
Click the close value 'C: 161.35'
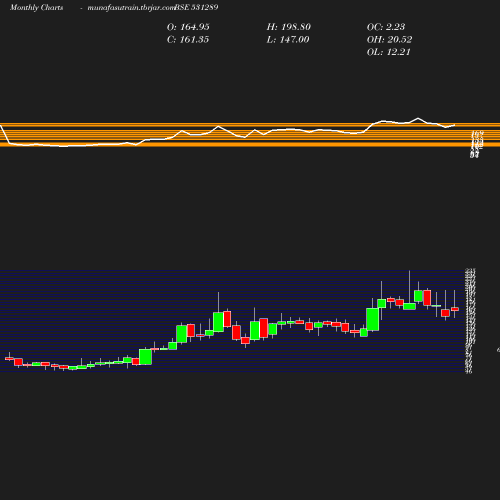[188, 40]
